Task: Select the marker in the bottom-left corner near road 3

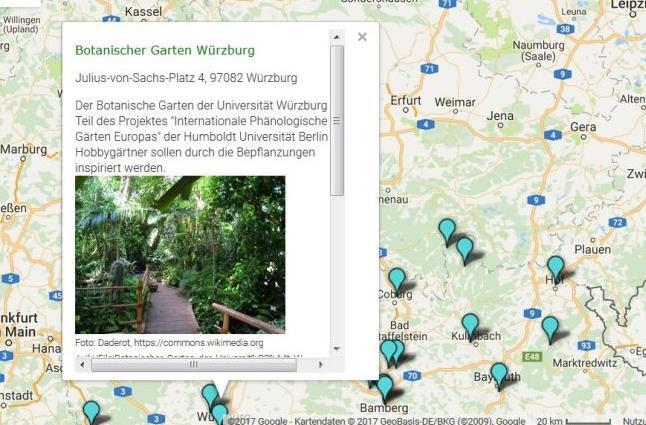Action: [91, 412]
